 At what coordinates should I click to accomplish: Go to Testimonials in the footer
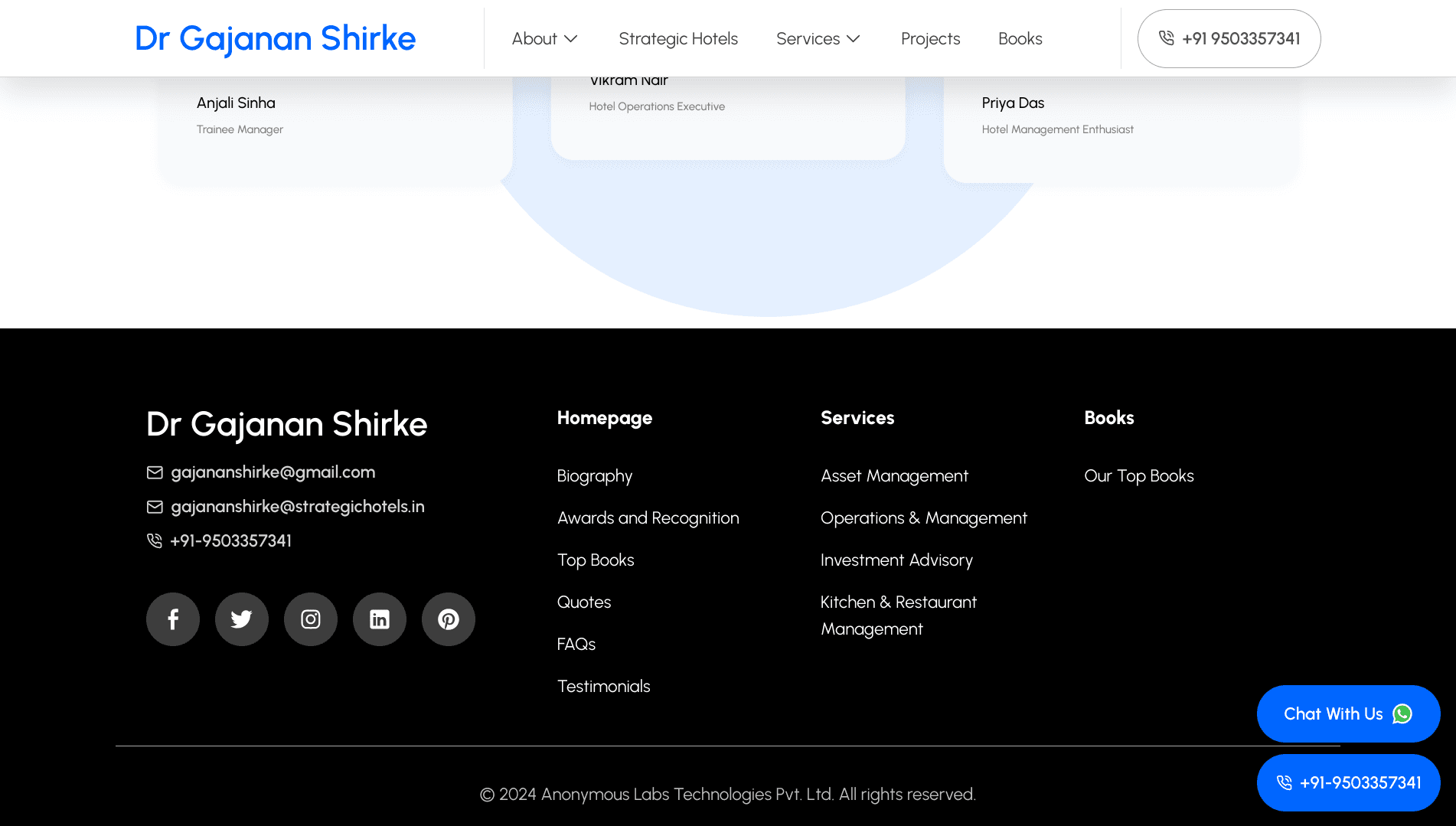pyautogui.click(x=603, y=687)
